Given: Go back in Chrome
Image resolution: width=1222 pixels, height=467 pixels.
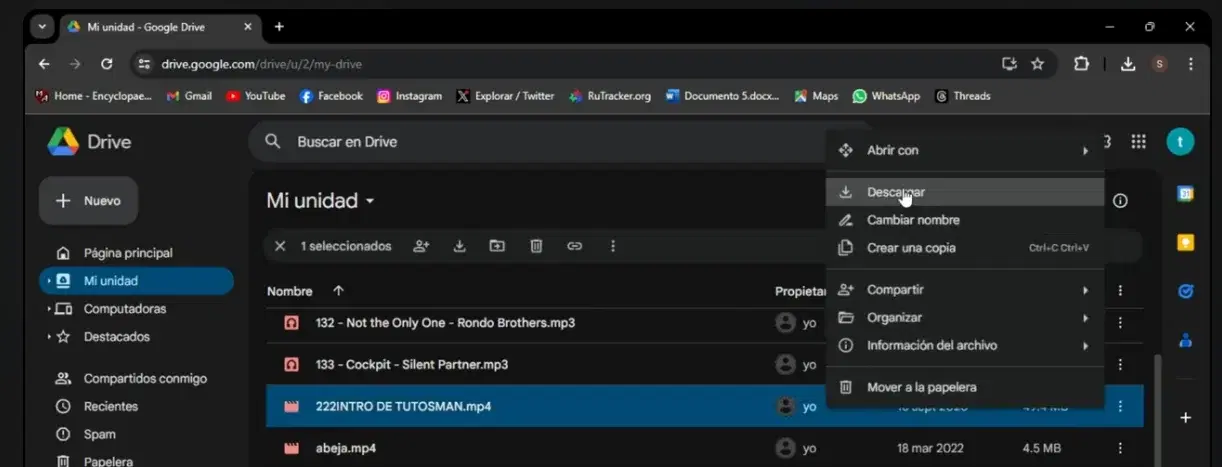Looking at the screenshot, I should click(44, 64).
